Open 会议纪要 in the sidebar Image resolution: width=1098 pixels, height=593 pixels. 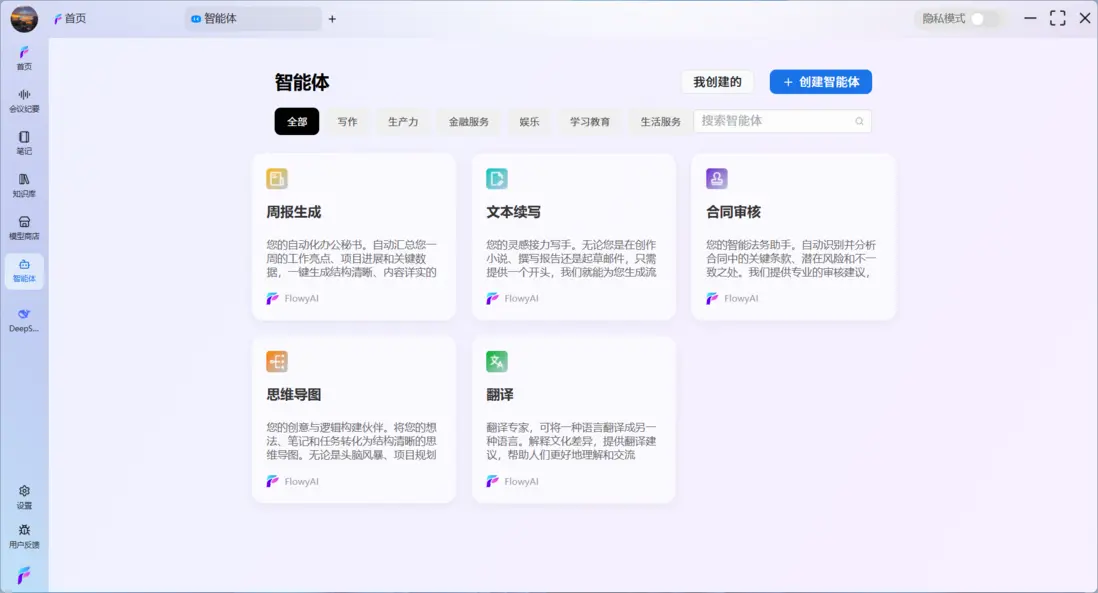coord(24,100)
